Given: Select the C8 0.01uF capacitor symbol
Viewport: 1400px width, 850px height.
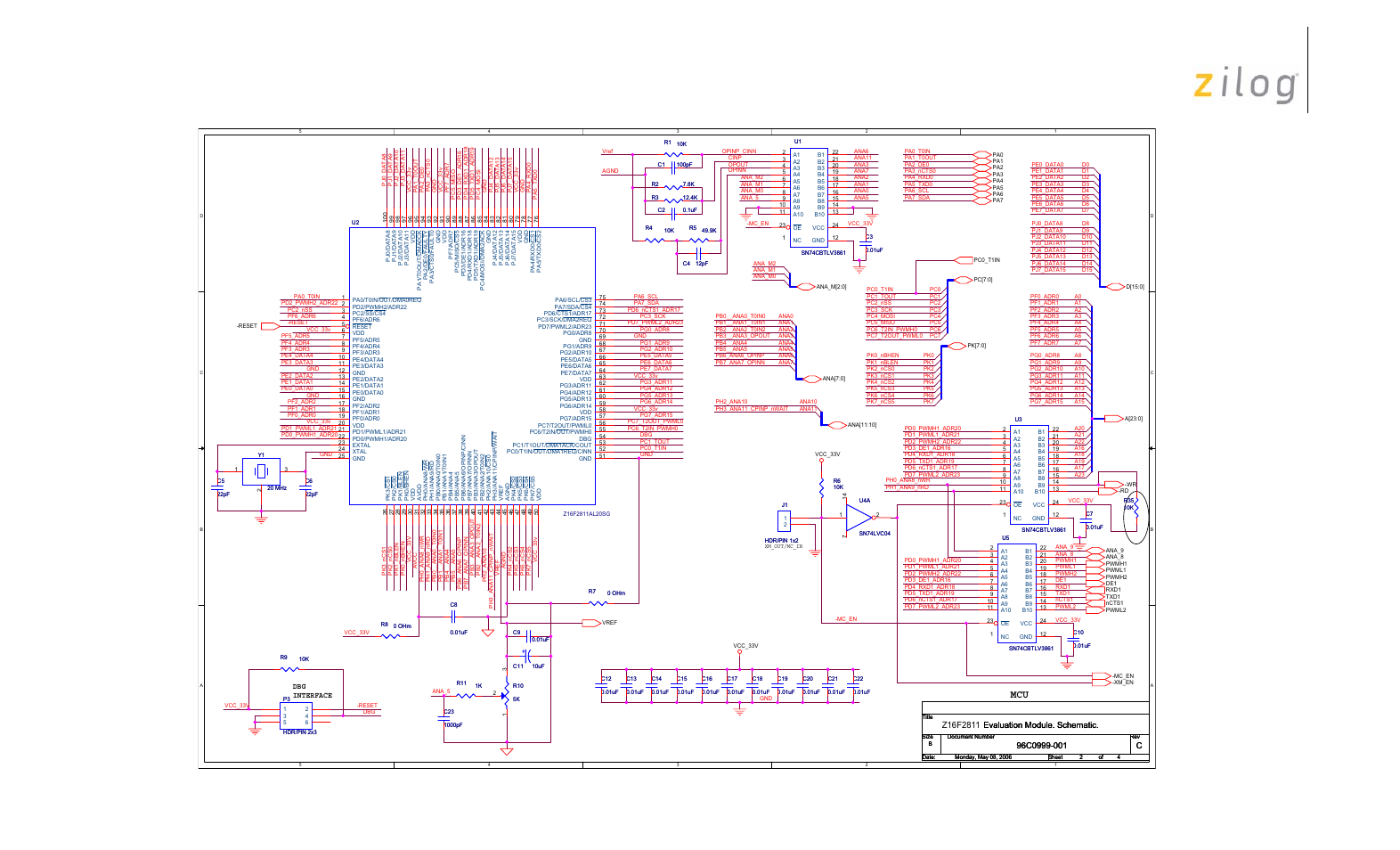Looking at the screenshot, I should click(453, 617).
